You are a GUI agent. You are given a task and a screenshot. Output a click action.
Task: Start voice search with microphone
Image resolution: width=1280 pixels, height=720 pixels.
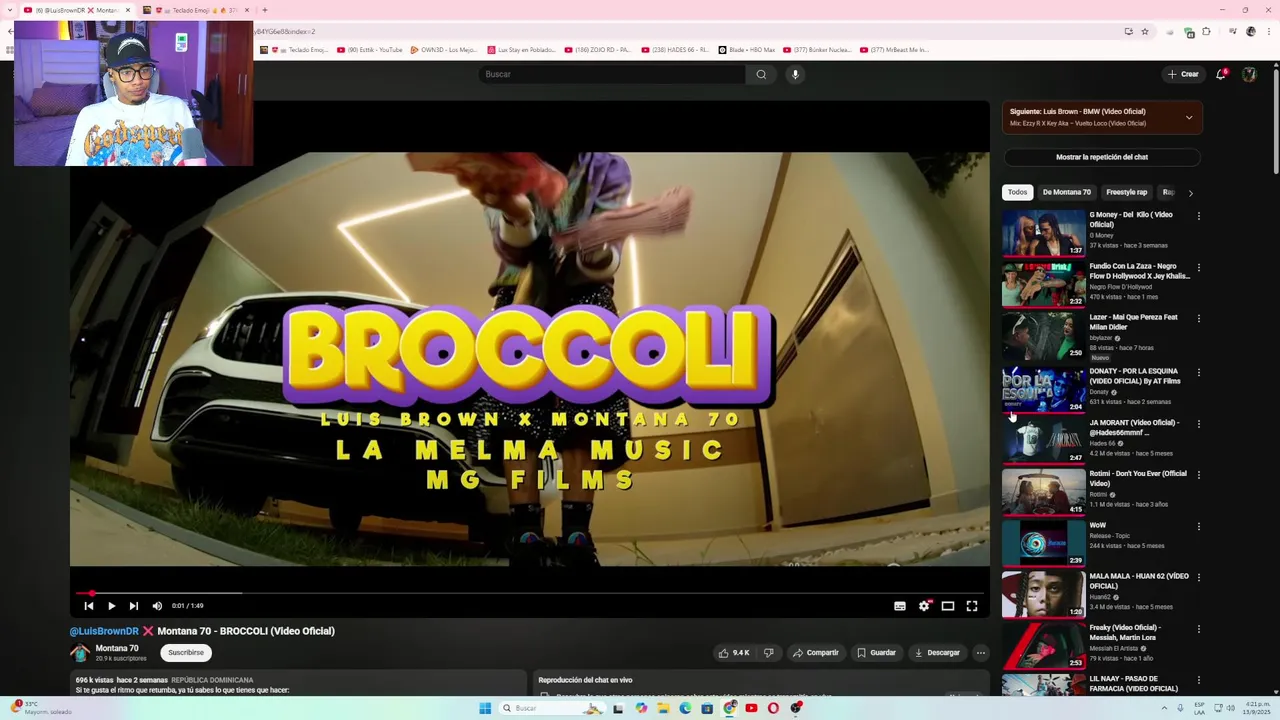(x=795, y=74)
